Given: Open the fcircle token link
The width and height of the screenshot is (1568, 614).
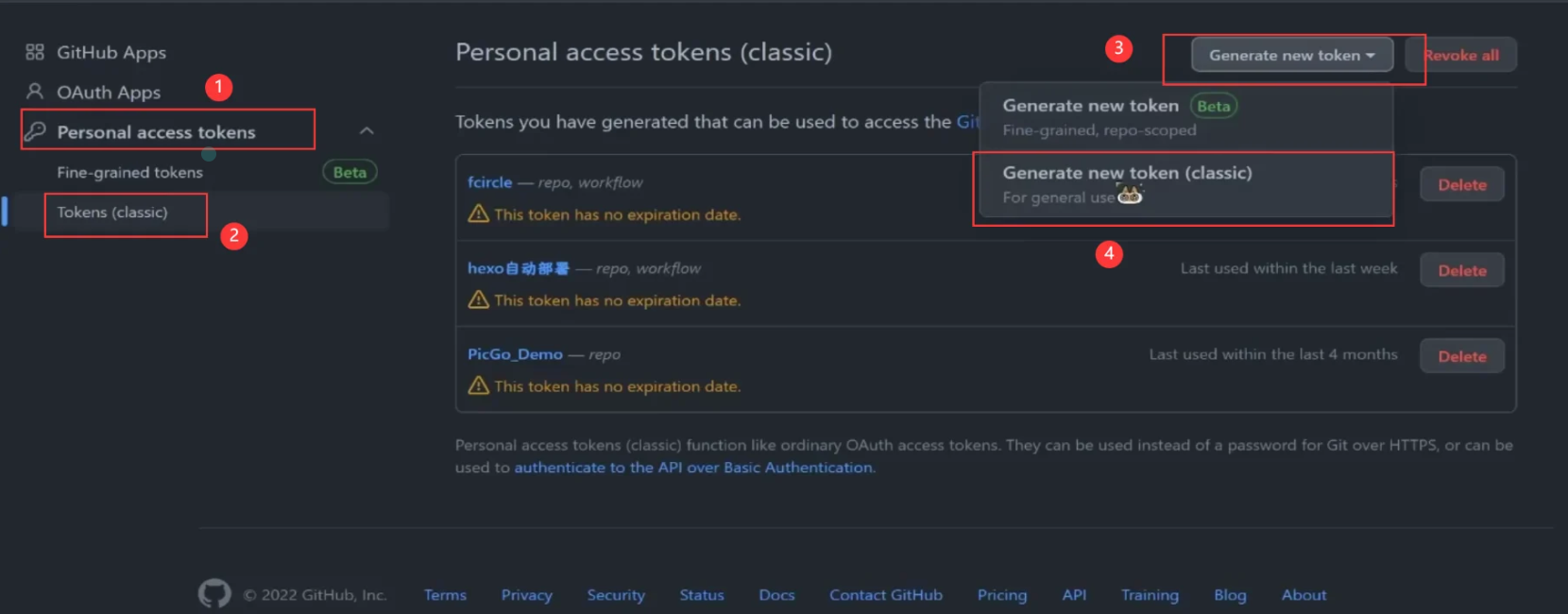Looking at the screenshot, I should click(489, 182).
